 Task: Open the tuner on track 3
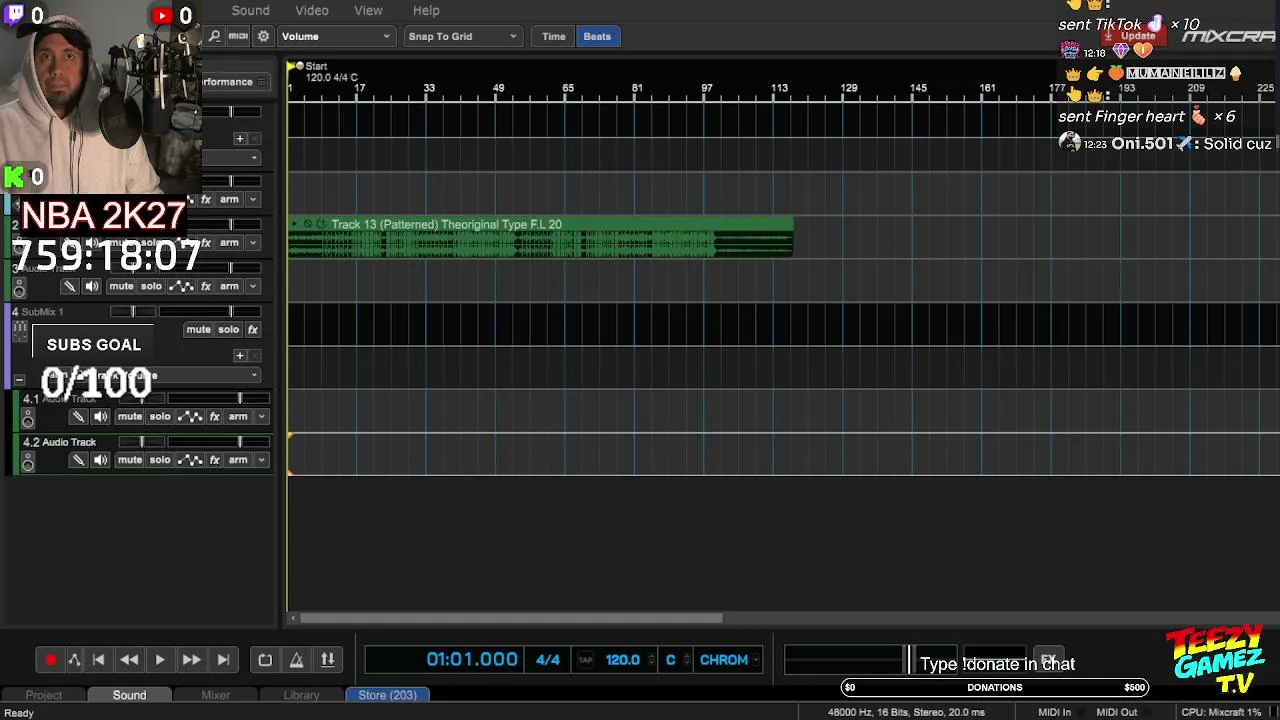(69, 286)
